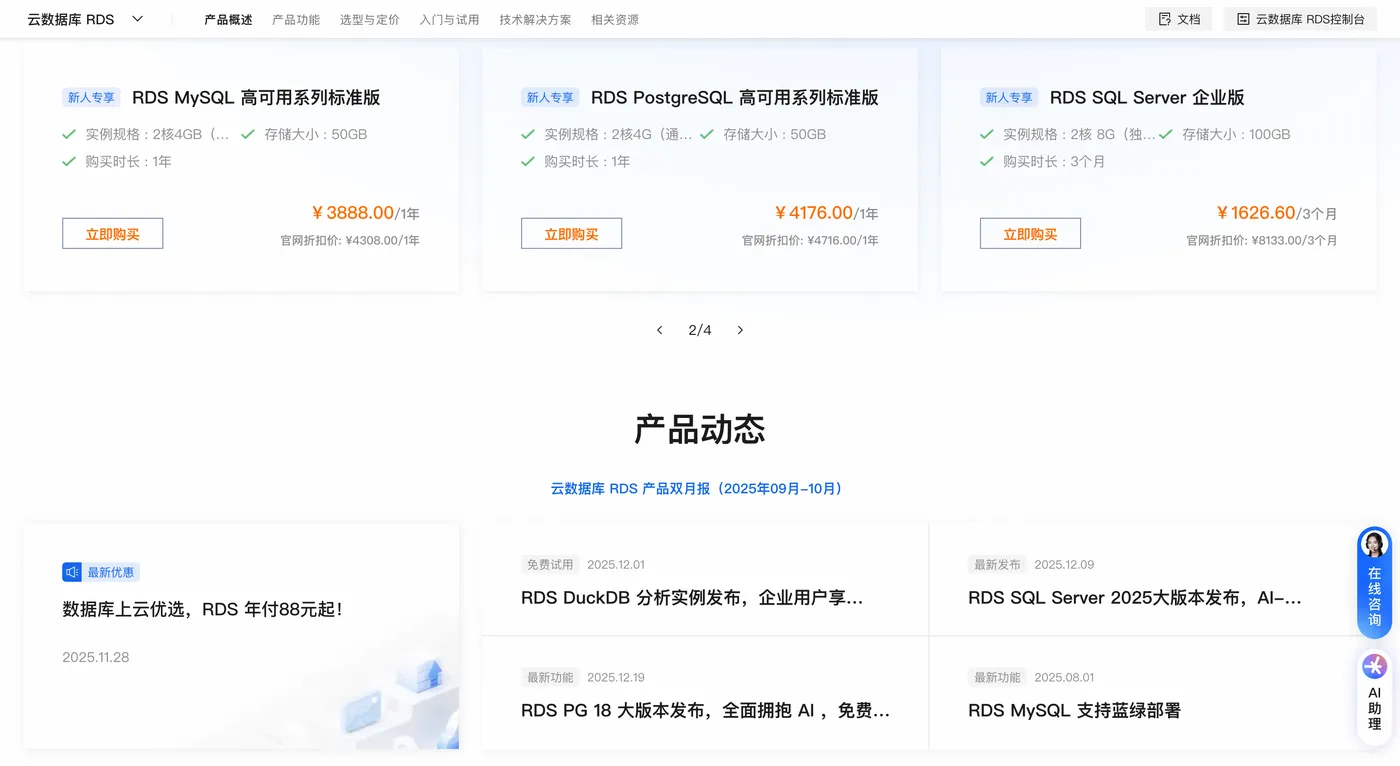Click the console icon beside RDS控制台
The width and height of the screenshot is (1400, 766).
1243,19
